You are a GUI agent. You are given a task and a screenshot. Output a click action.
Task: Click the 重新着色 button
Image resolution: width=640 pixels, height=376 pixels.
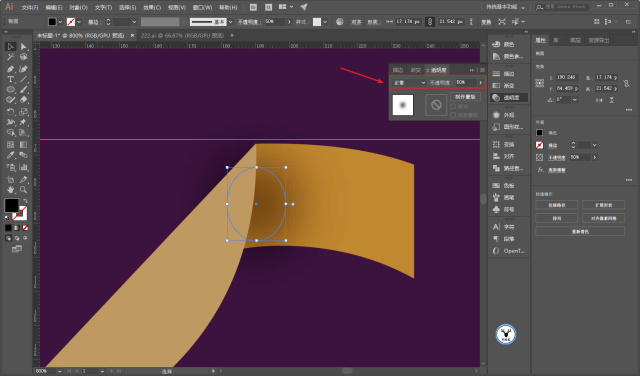580,231
